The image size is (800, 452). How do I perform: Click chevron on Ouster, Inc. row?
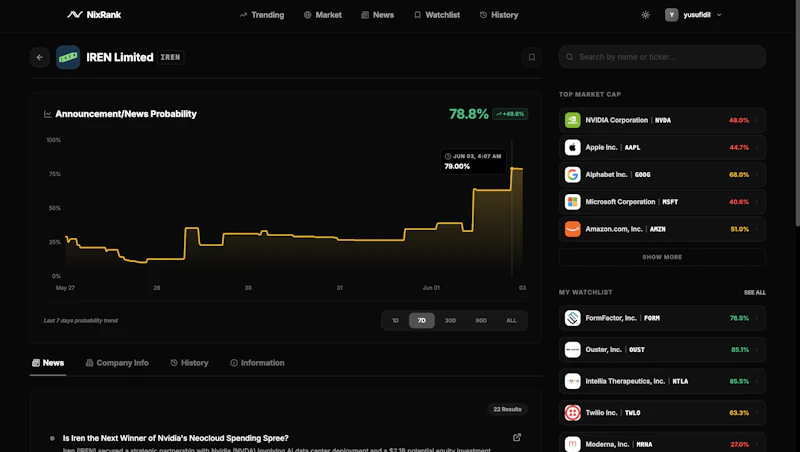click(757, 349)
